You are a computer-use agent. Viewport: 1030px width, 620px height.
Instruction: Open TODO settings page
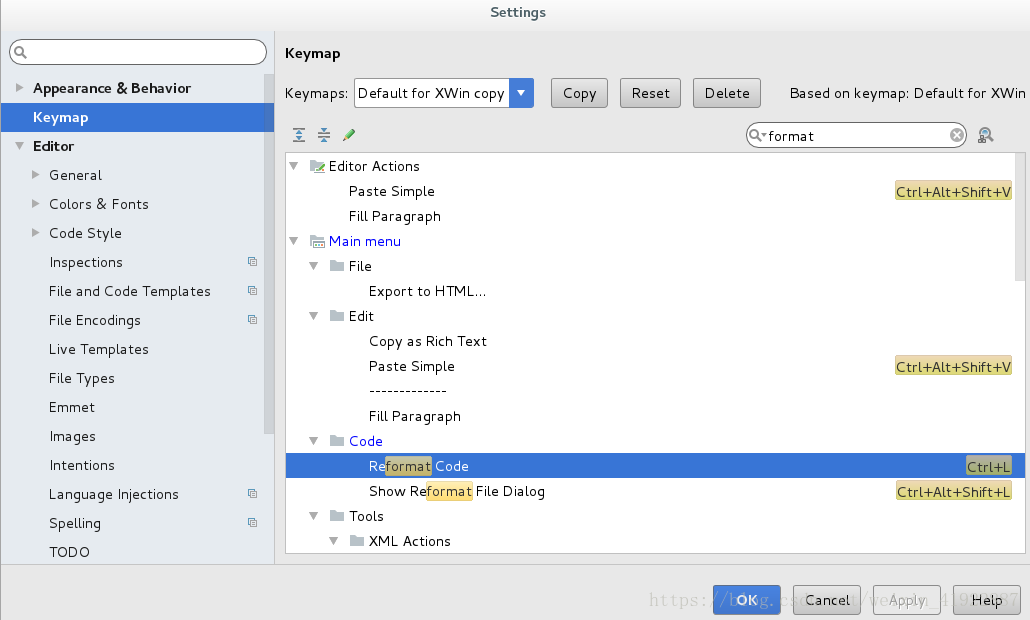(69, 552)
